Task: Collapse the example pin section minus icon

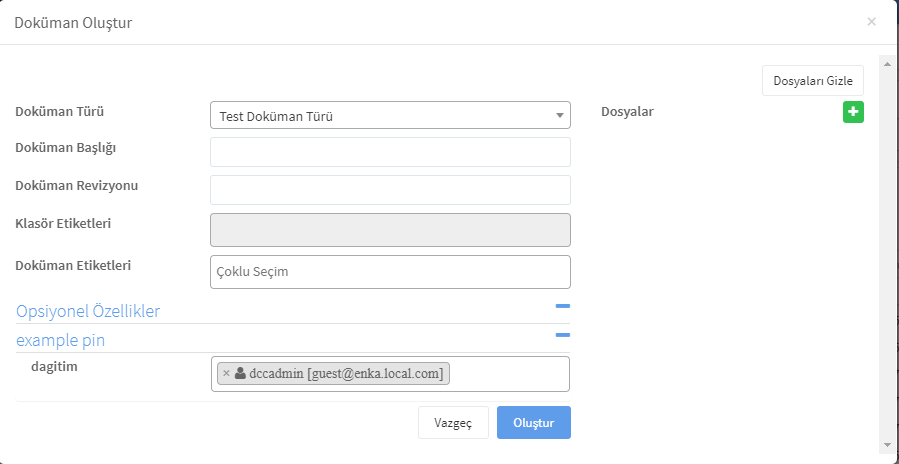Action: (x=563, y=335)
